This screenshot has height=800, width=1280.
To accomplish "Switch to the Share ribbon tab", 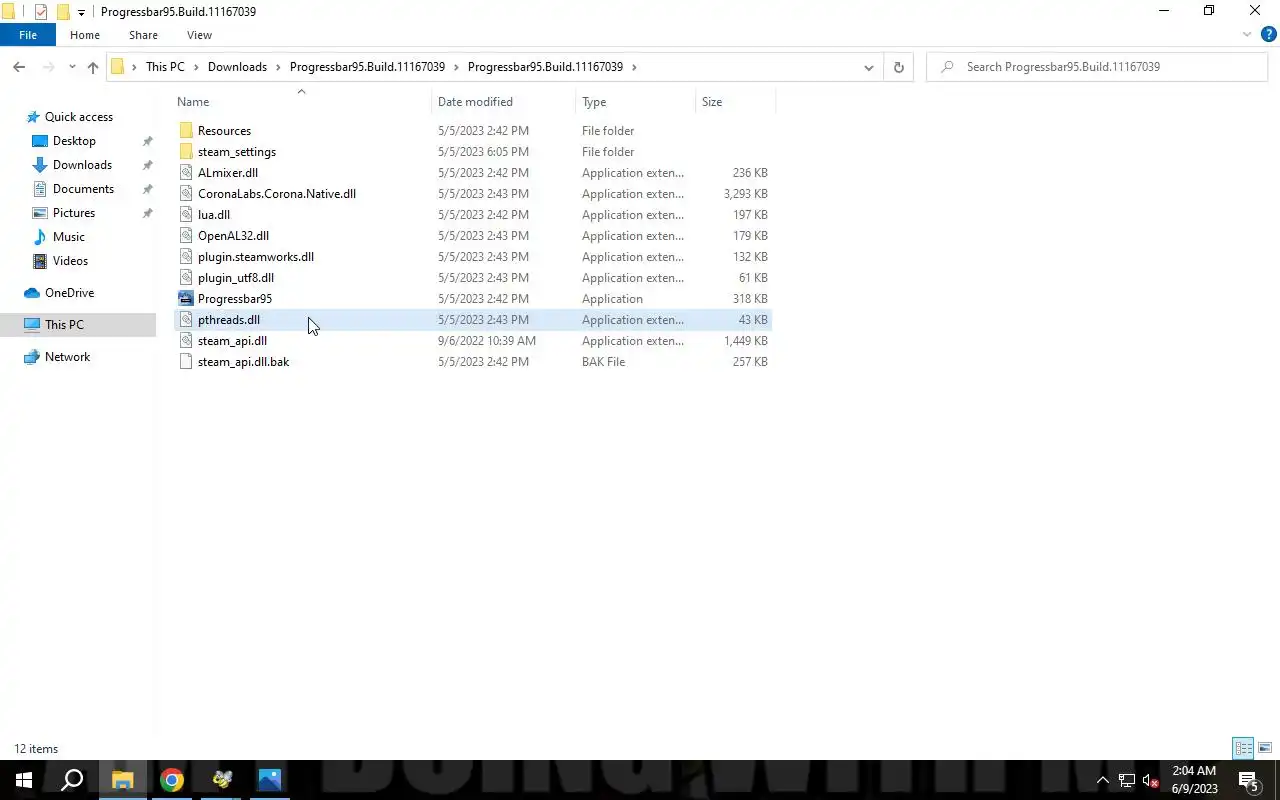I will pos(143,35).
